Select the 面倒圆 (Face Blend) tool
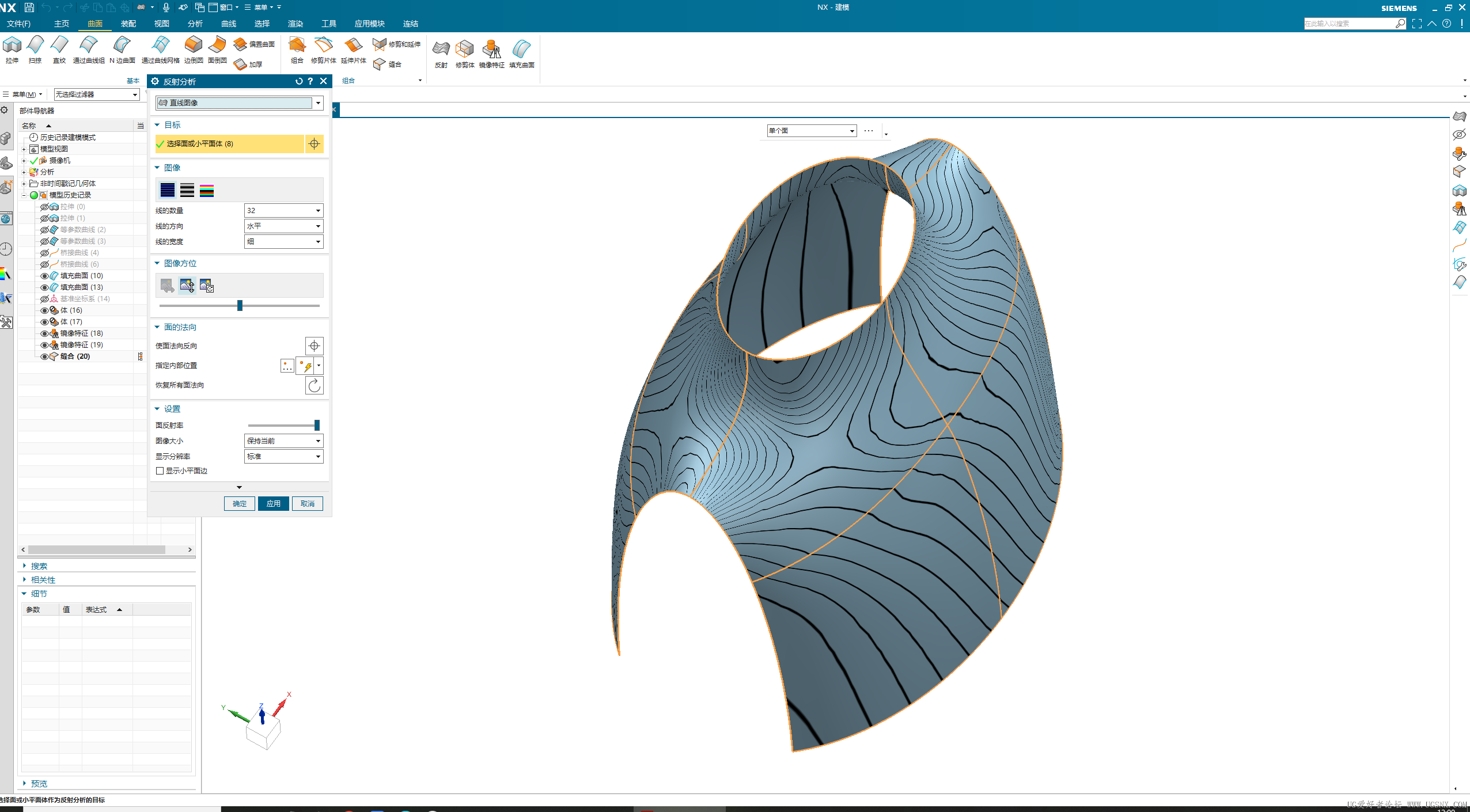 (217, 50)
